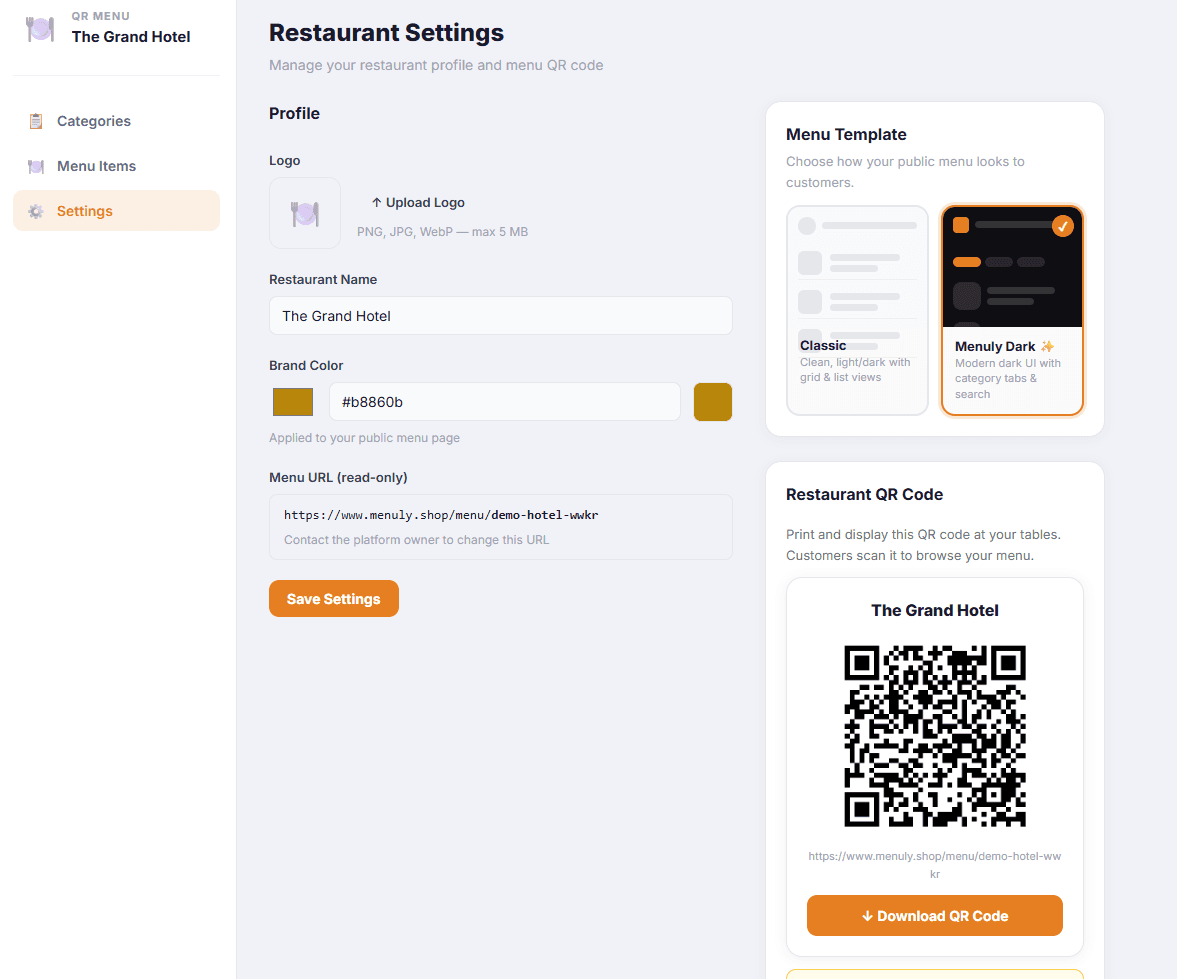Click 'Applied to your public menu page' note
The width and height of the screenshot is (1177, 979).
click(x=365, y=438)
